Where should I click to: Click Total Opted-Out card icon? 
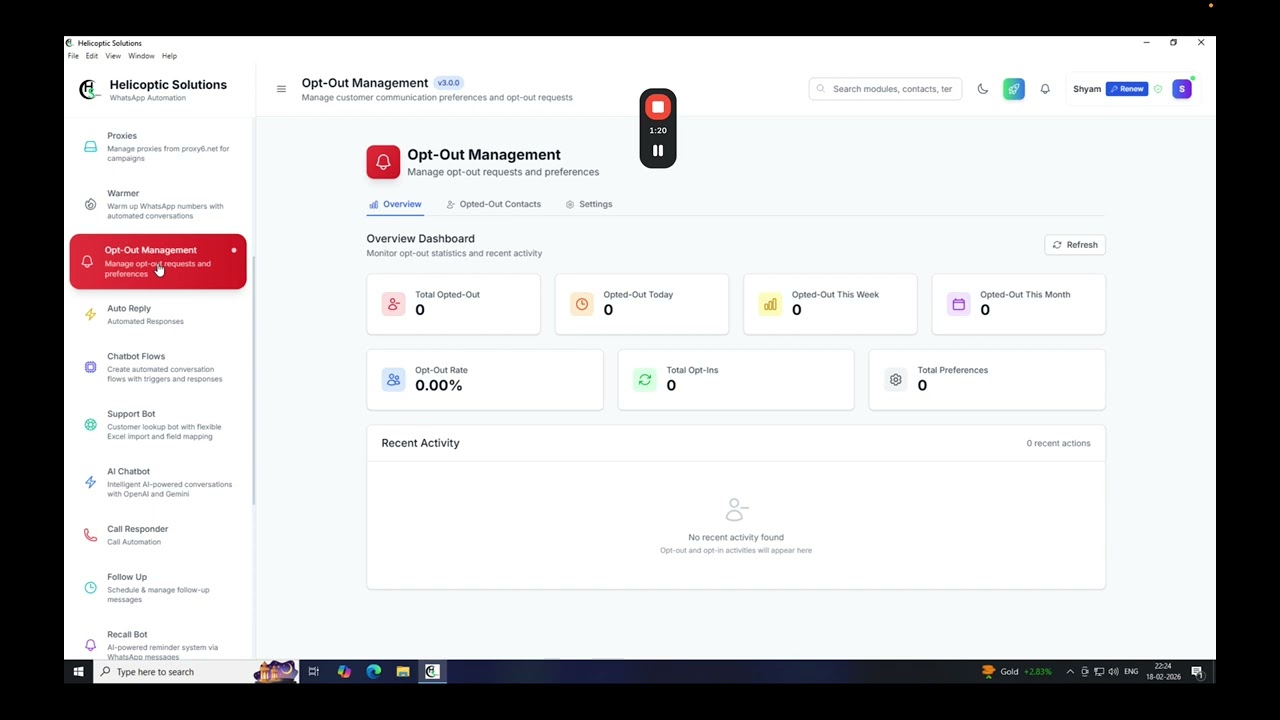click(393, 304)
